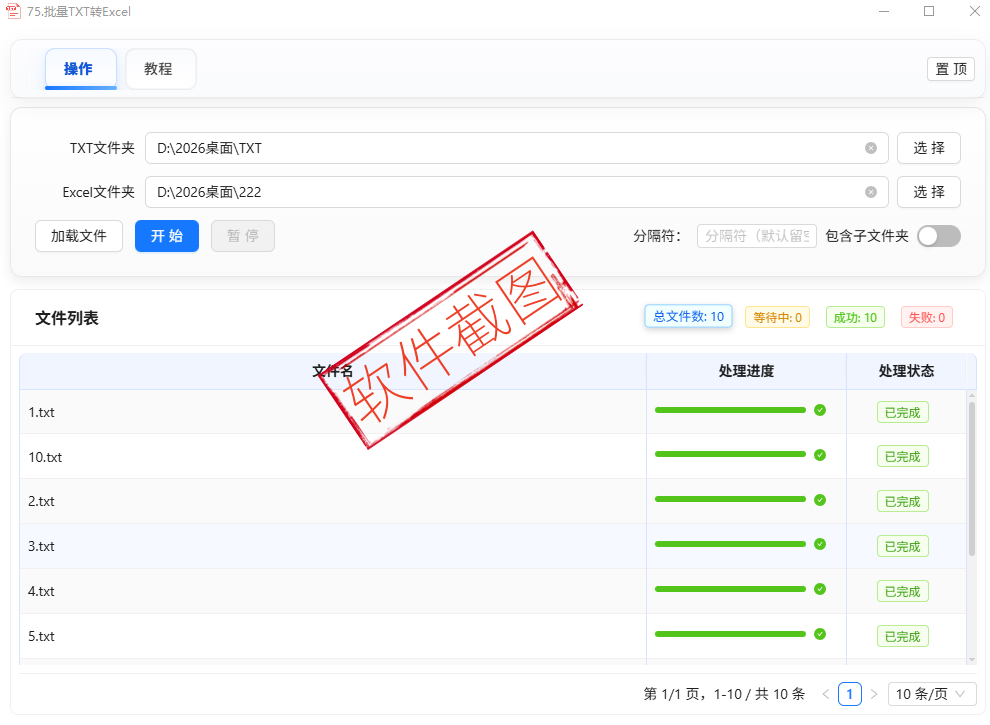Viewport: 990px width, 725px height.
Task: Click the green checkmark for 5.txt
Action: (x=820, y=634)
